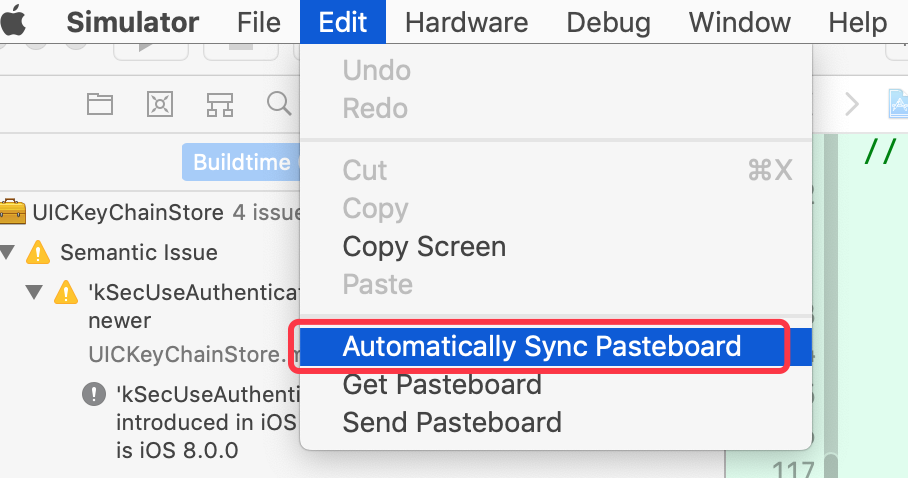Click the Buildtime filter button

coord(240,162)
